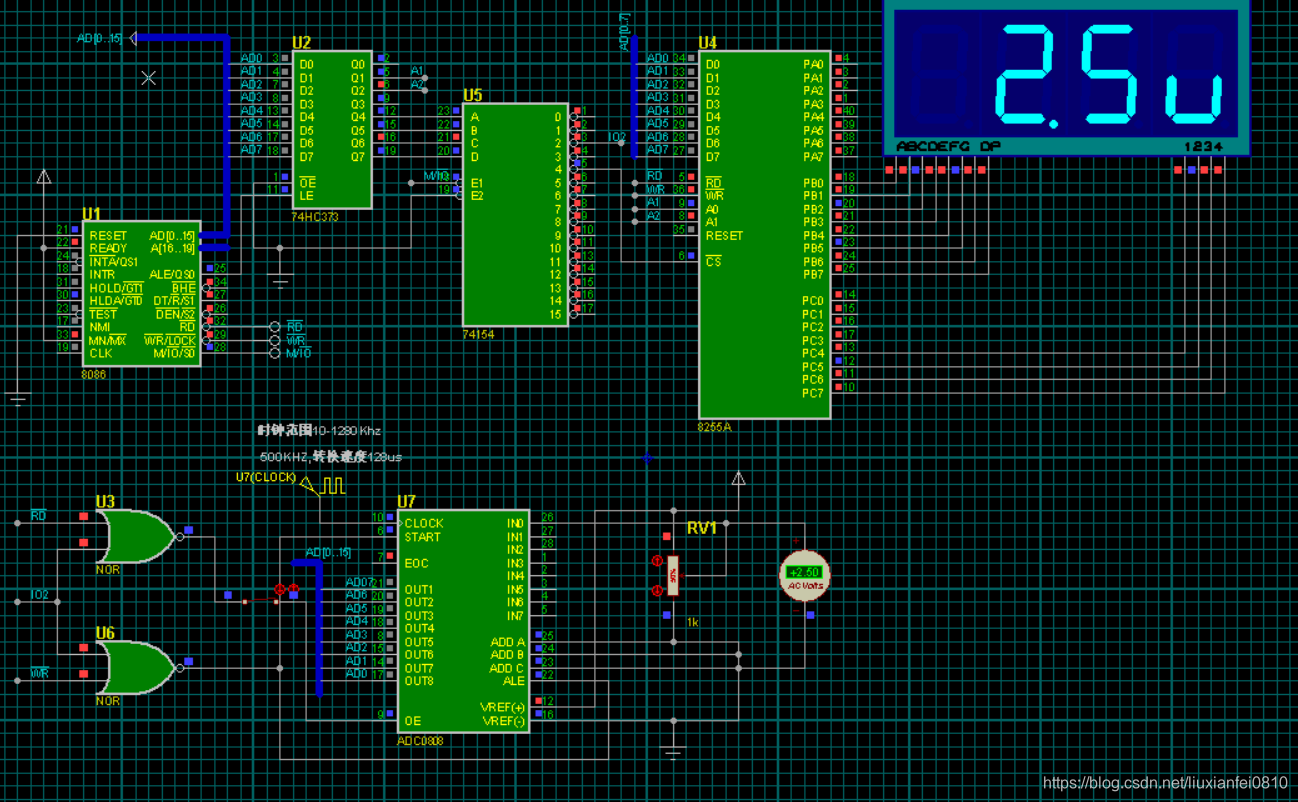Image resolution: width=1298 pixels, height=802 pixels.
Task: Decrease RV1 potentiometer with the down arrow
Action: pos(657,590)
